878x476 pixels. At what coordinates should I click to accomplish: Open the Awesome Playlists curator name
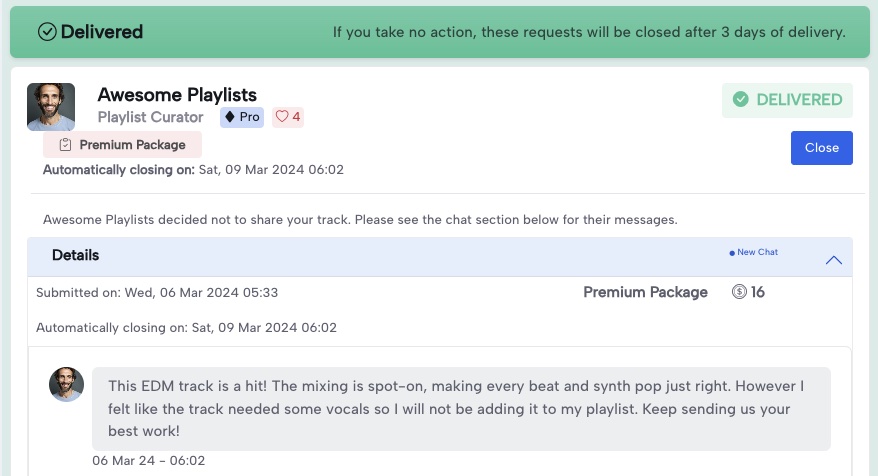(x=177, y=96)
